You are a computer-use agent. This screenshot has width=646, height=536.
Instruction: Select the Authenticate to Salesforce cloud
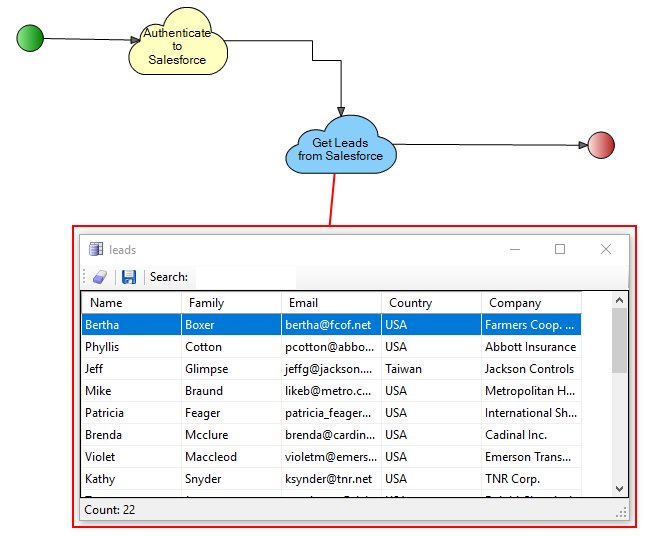(x=178, y=43)
